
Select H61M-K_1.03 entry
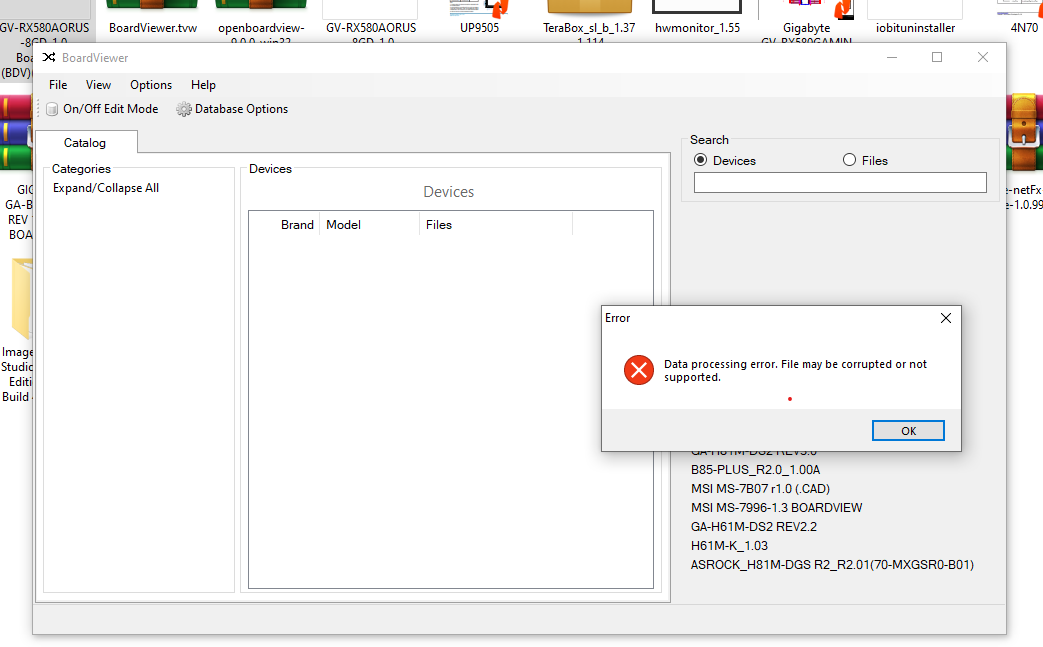coord(729,545)
